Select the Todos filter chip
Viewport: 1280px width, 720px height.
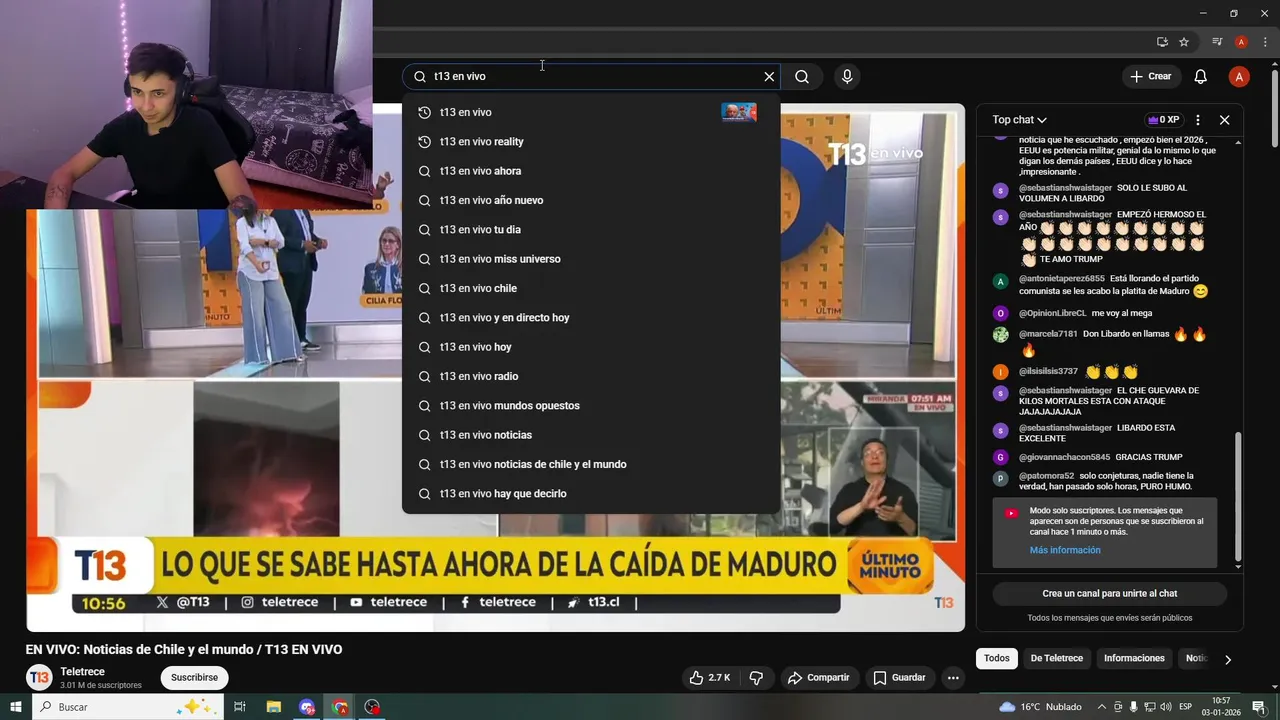[996, 658]
